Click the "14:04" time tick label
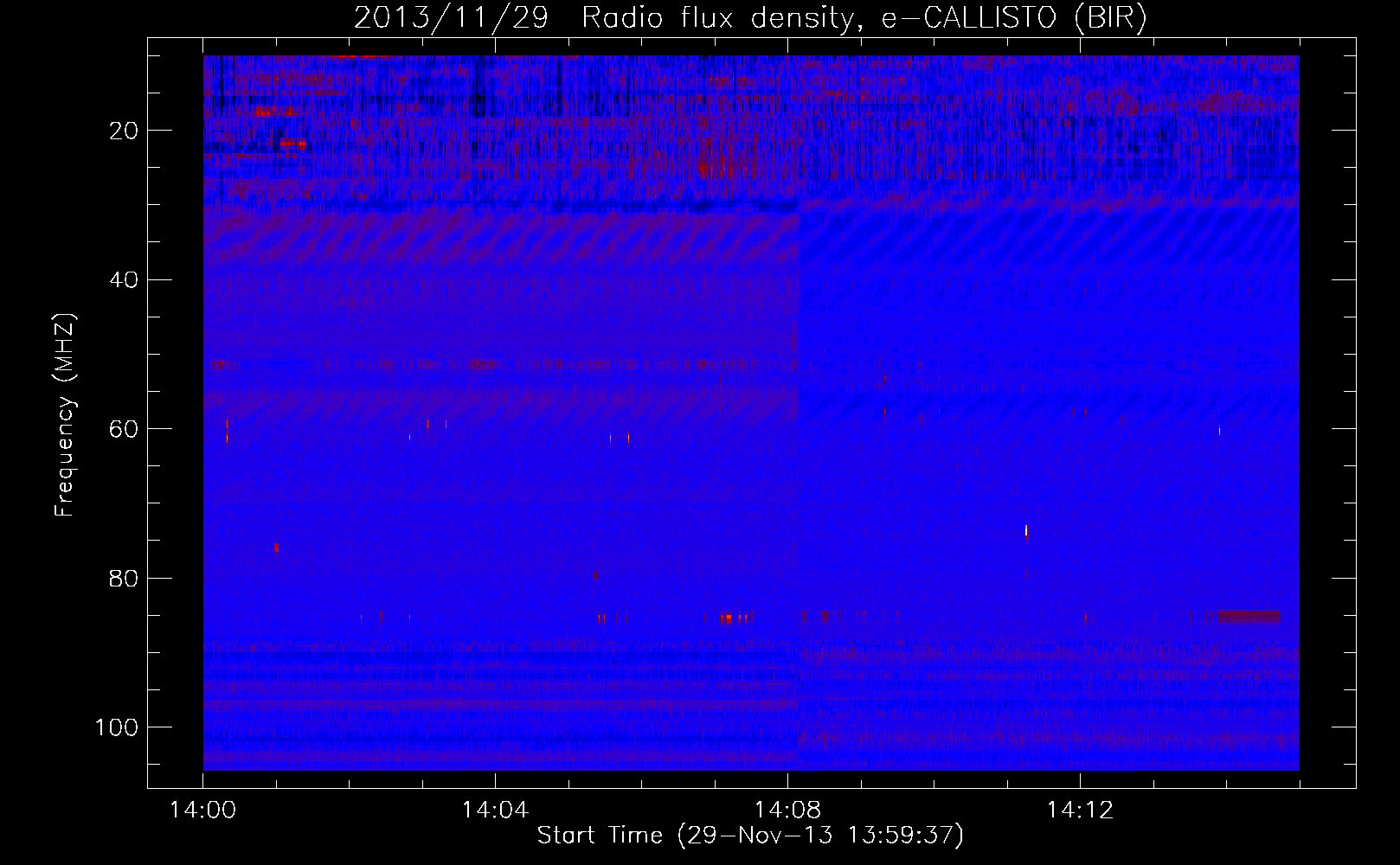 [495, 811]
